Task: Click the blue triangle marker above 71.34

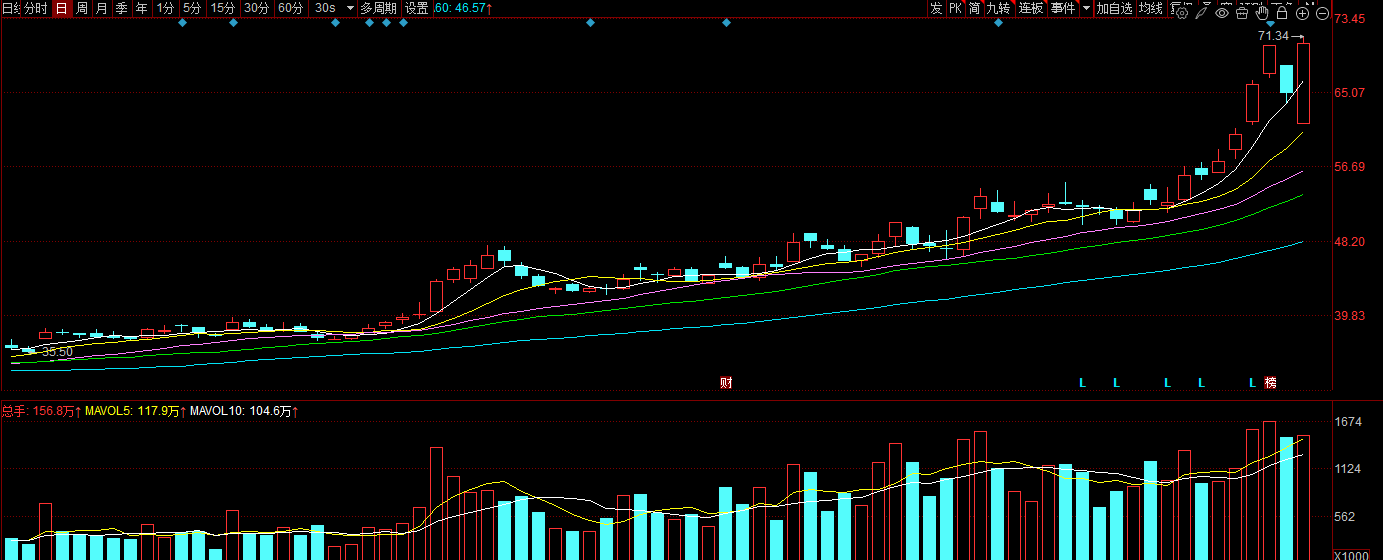Action: pos(1270,23)
